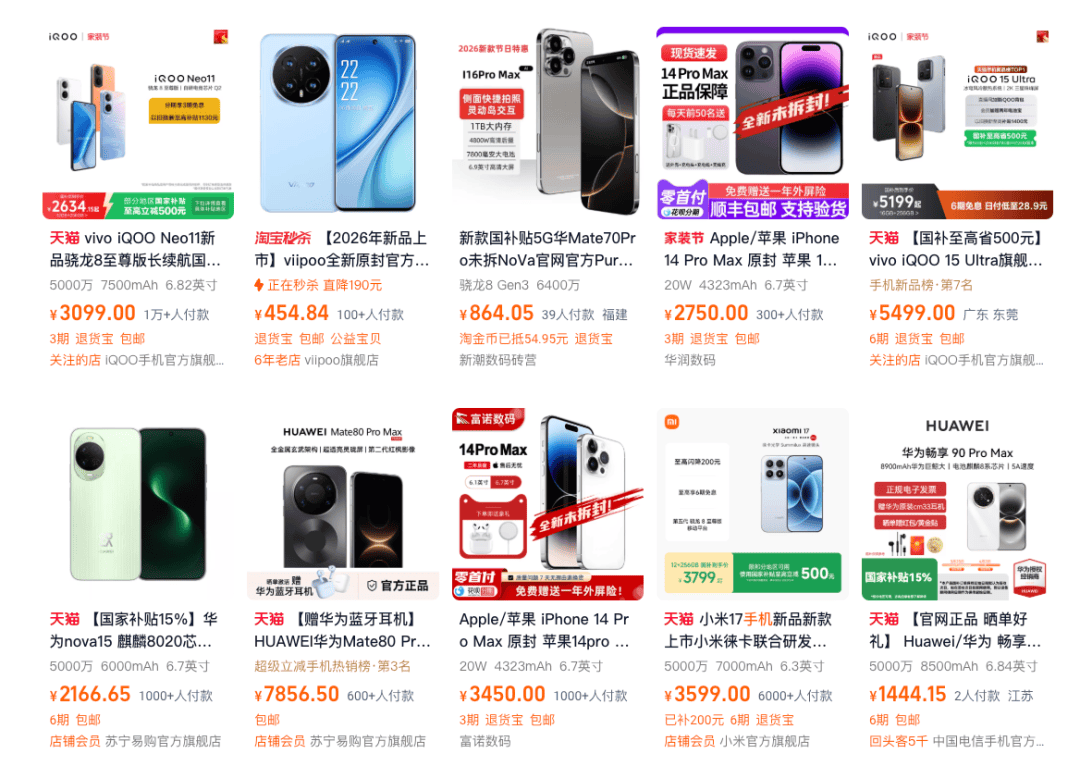Screen dimensions: 1080x766
Task: Open the green Huawei nova15 phone image
Action: [138, 504]
